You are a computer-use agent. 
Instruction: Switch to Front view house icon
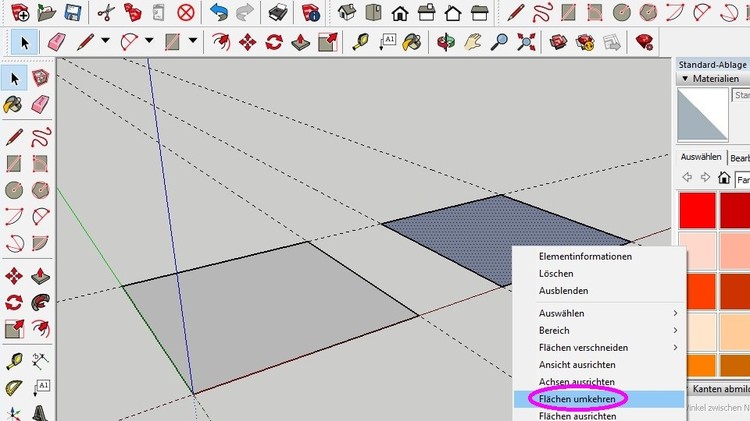coord(400,12)
